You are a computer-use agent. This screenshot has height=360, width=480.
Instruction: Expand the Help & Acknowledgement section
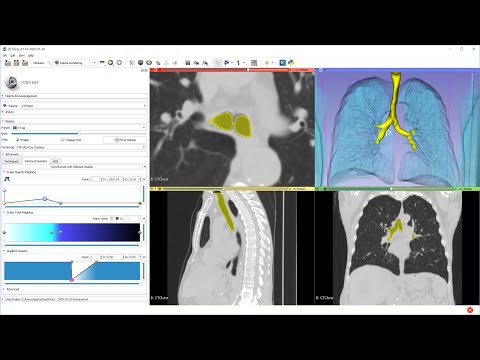[74, 96]
